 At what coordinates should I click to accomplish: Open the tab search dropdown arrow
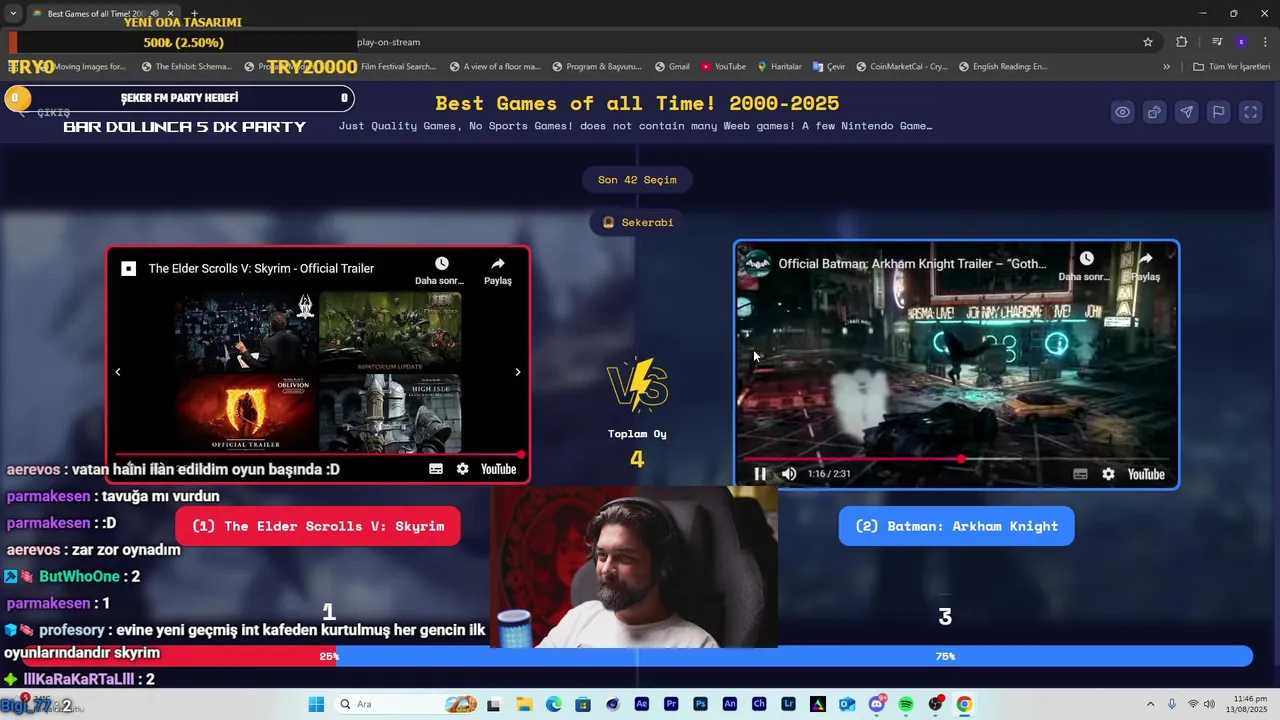(x=13, y=14)
